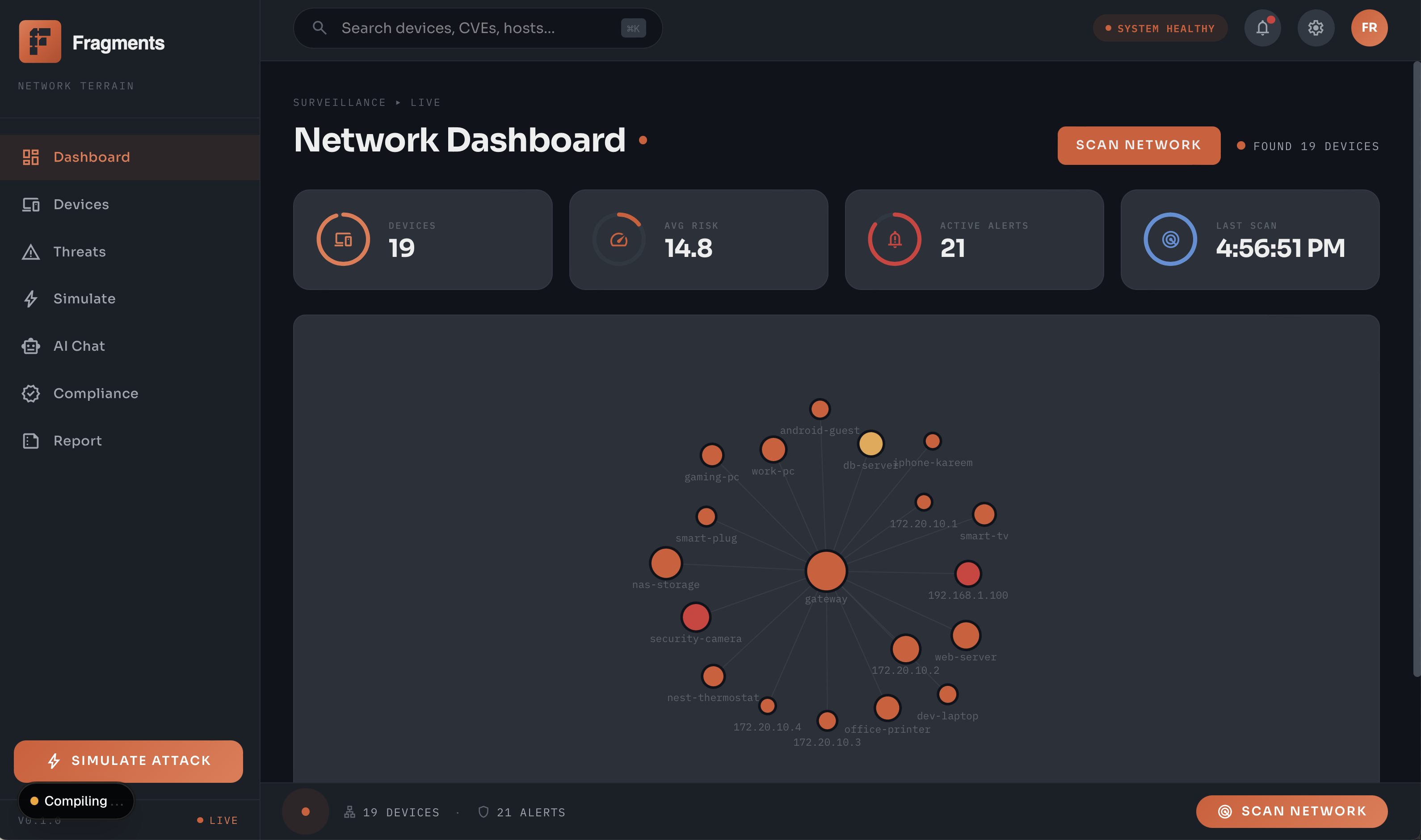Screen dimensions: 1421x840
Task: Open AI Chat from the sidebar
Action: click(79, 346)
